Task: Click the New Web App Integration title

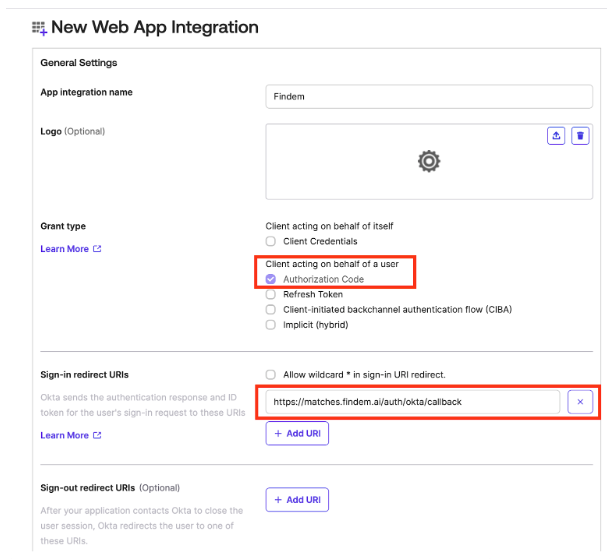Action: tap(154, 27)
